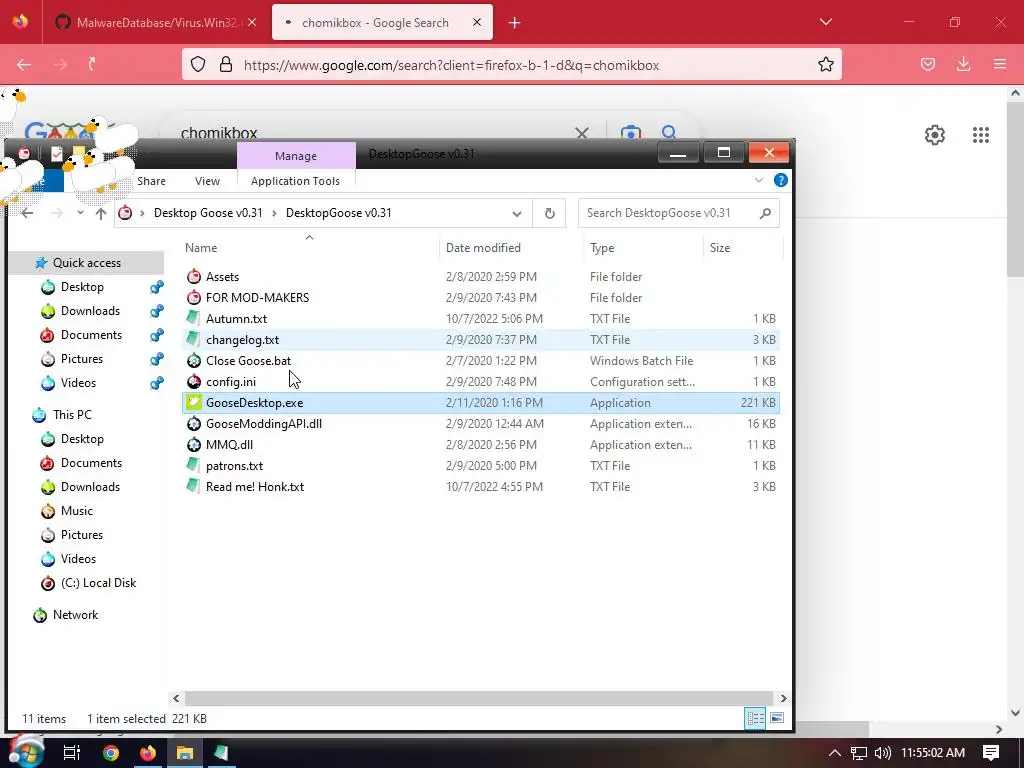The width and height of the screenshot is (1024, 768).
Task: Open the View ribbon tab
Action: pos(207,181)
